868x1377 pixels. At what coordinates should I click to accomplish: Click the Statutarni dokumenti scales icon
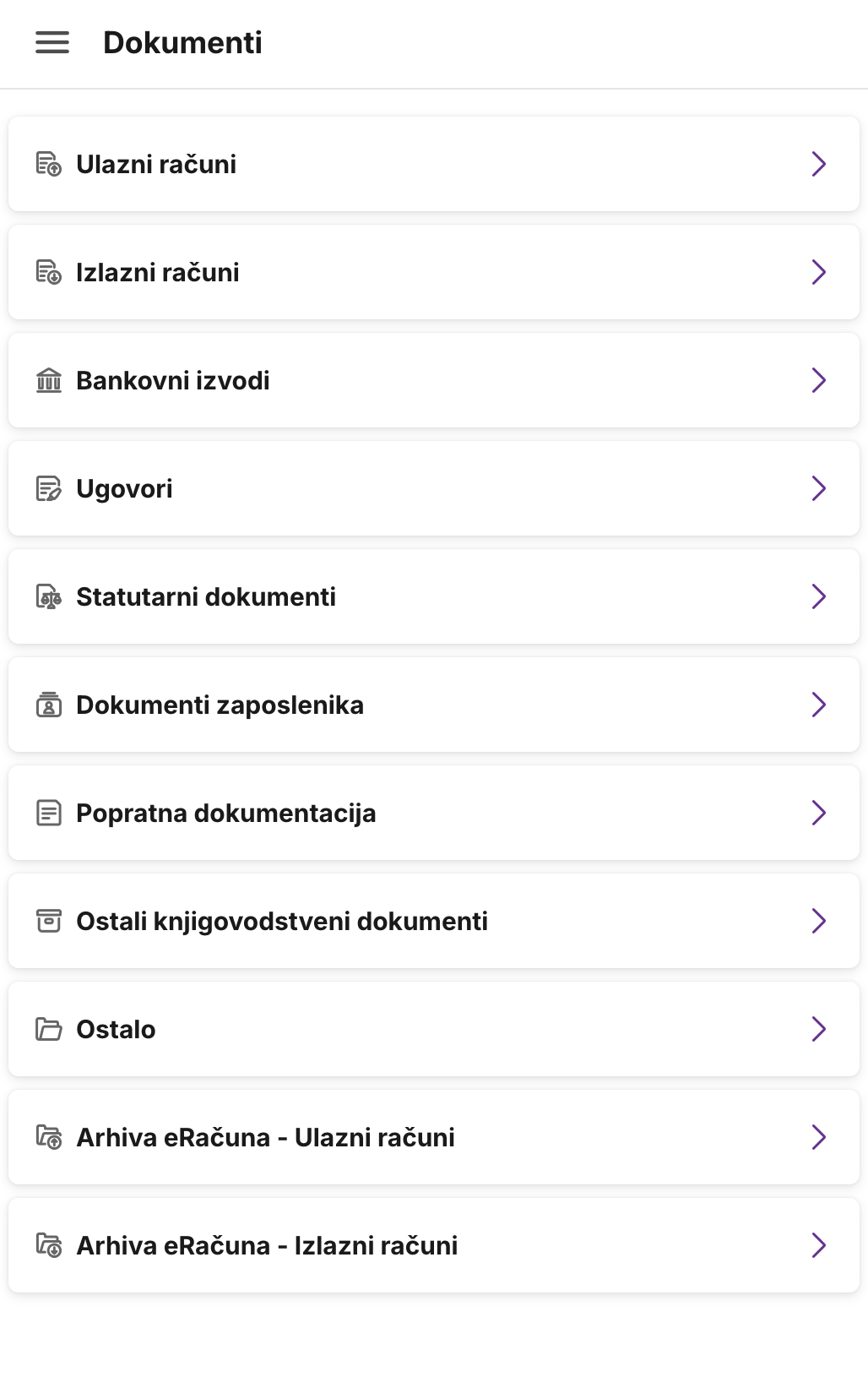48,596
